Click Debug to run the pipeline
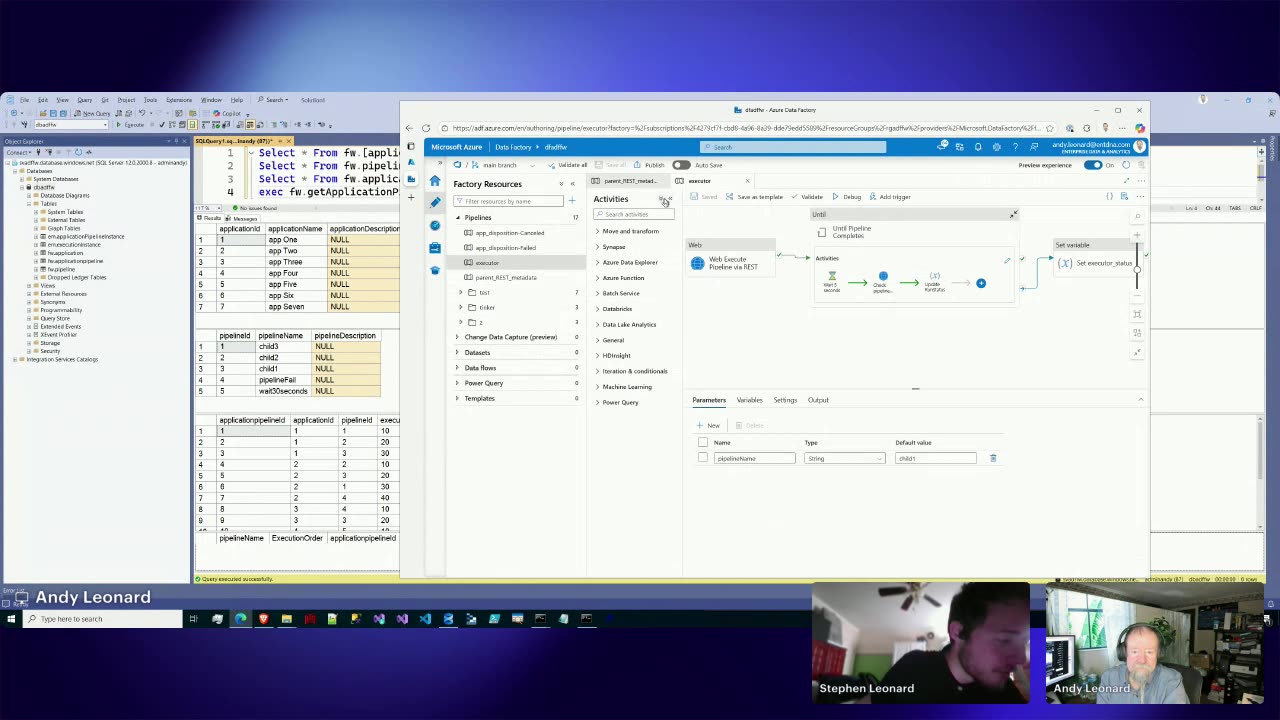Screen dimensions: 1280x720 click(x=846, y=197)
